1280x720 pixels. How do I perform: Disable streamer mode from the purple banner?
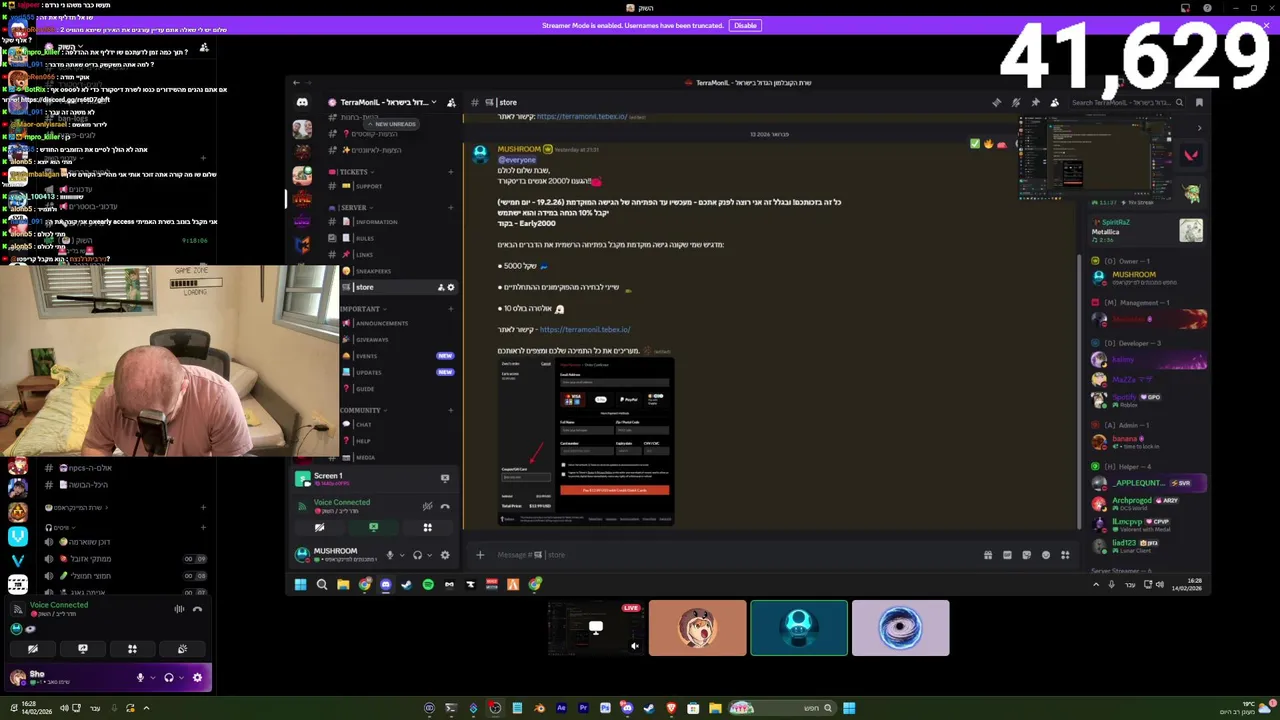[x=745, y=25]
